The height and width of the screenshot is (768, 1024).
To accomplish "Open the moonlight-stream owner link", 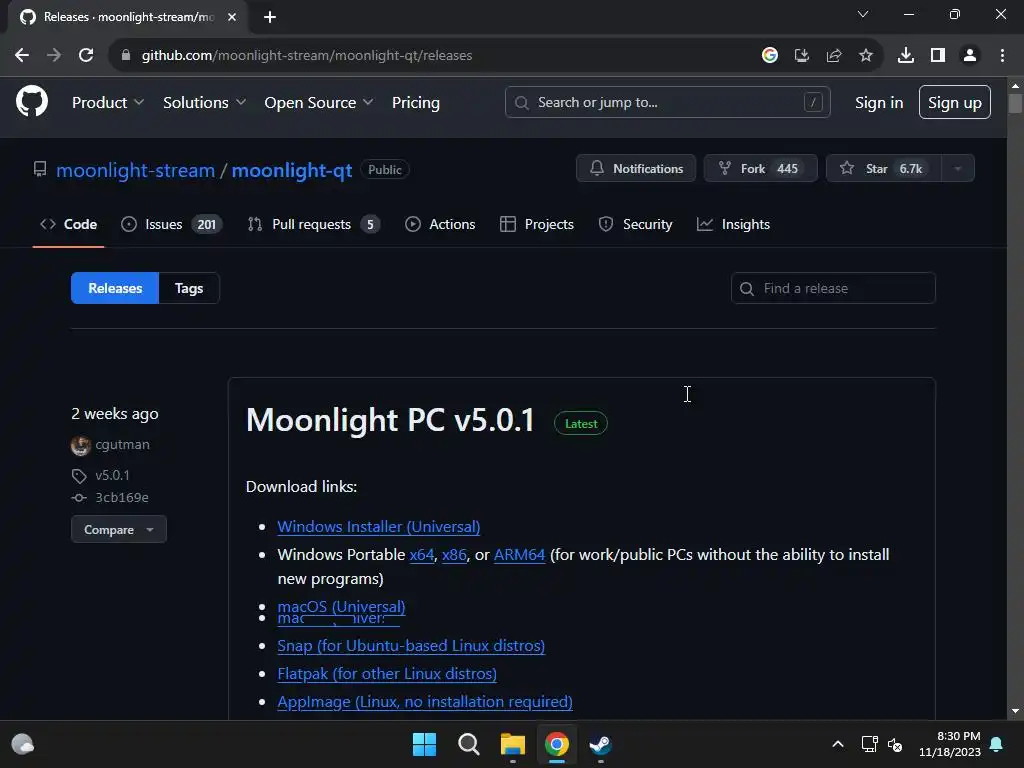I will (x=135, y=170).
